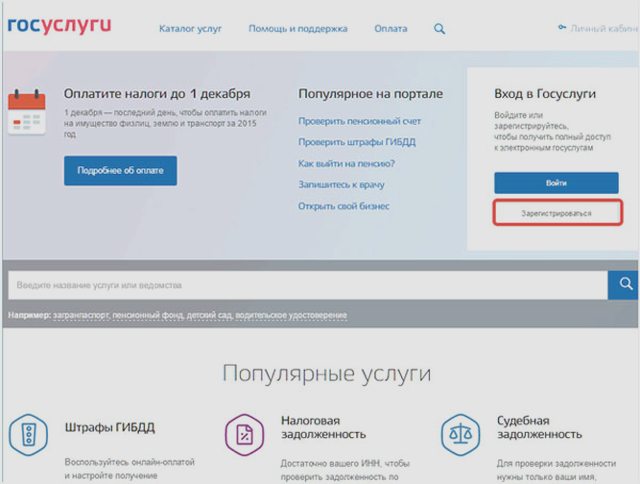Open Оплата menu item
This screenshot has height=484, width=640.
391,29
